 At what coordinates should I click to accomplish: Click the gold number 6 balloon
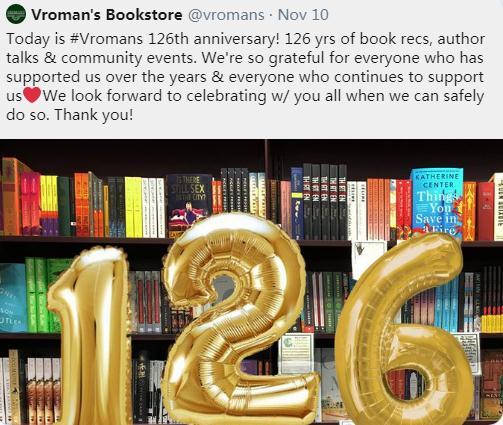404,330
